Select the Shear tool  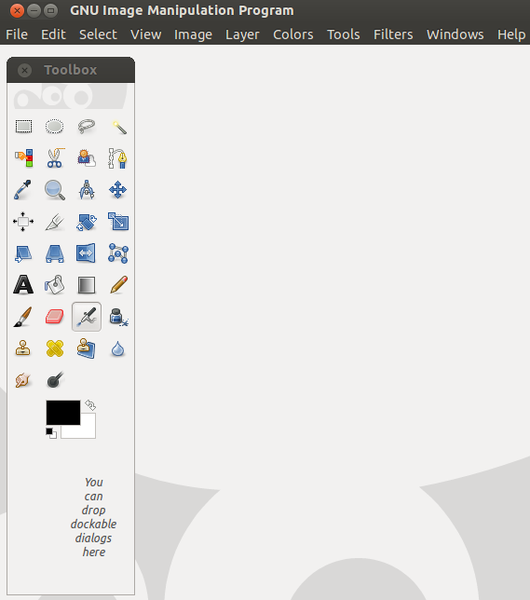[x=23, y=253]
